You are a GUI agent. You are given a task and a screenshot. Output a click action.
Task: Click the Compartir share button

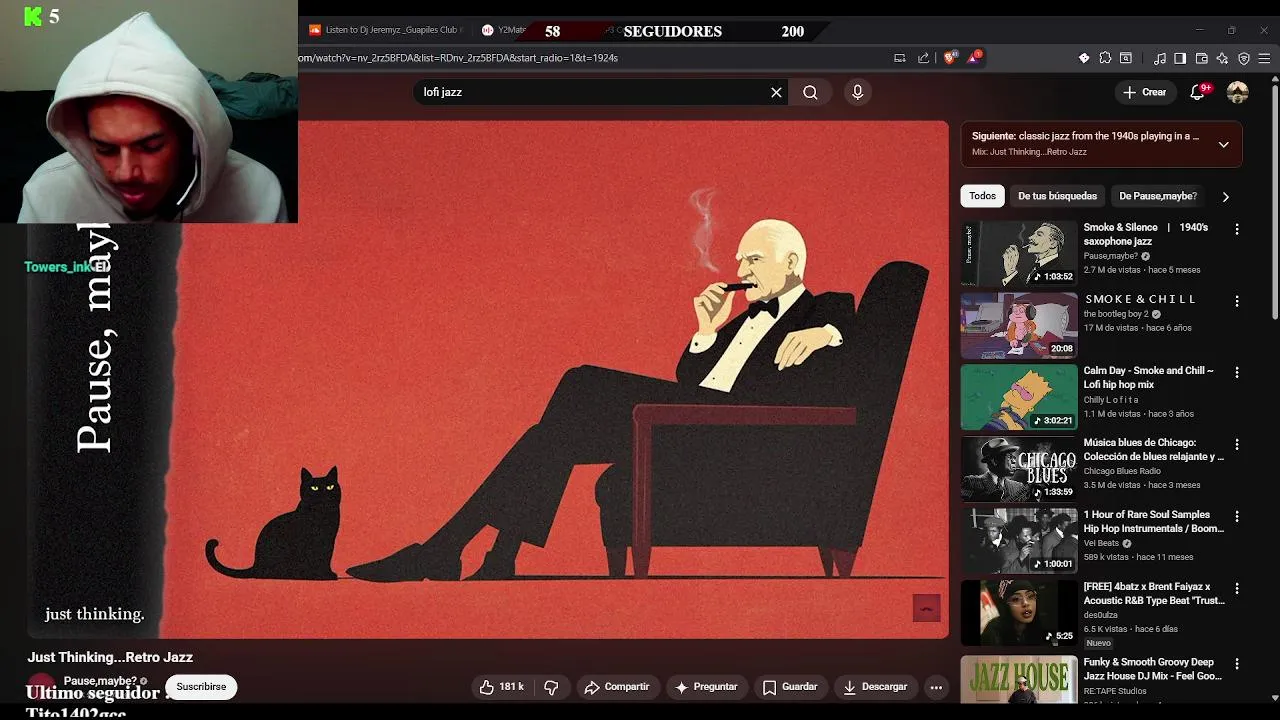[x=617, y=687]
